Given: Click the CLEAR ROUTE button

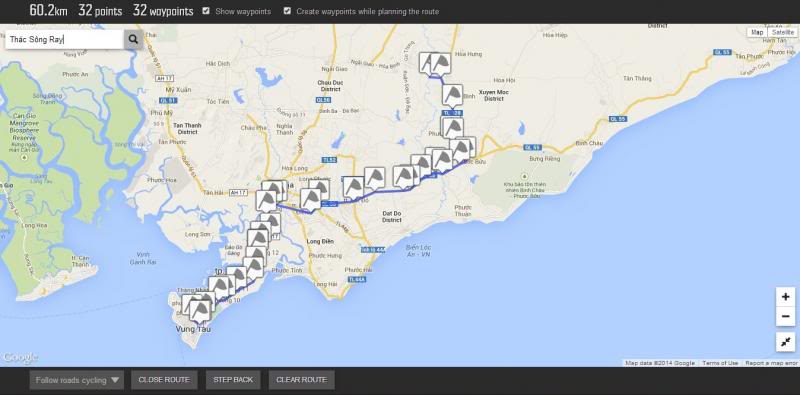Looking at the screenshot, I should [x=302, y=380].
